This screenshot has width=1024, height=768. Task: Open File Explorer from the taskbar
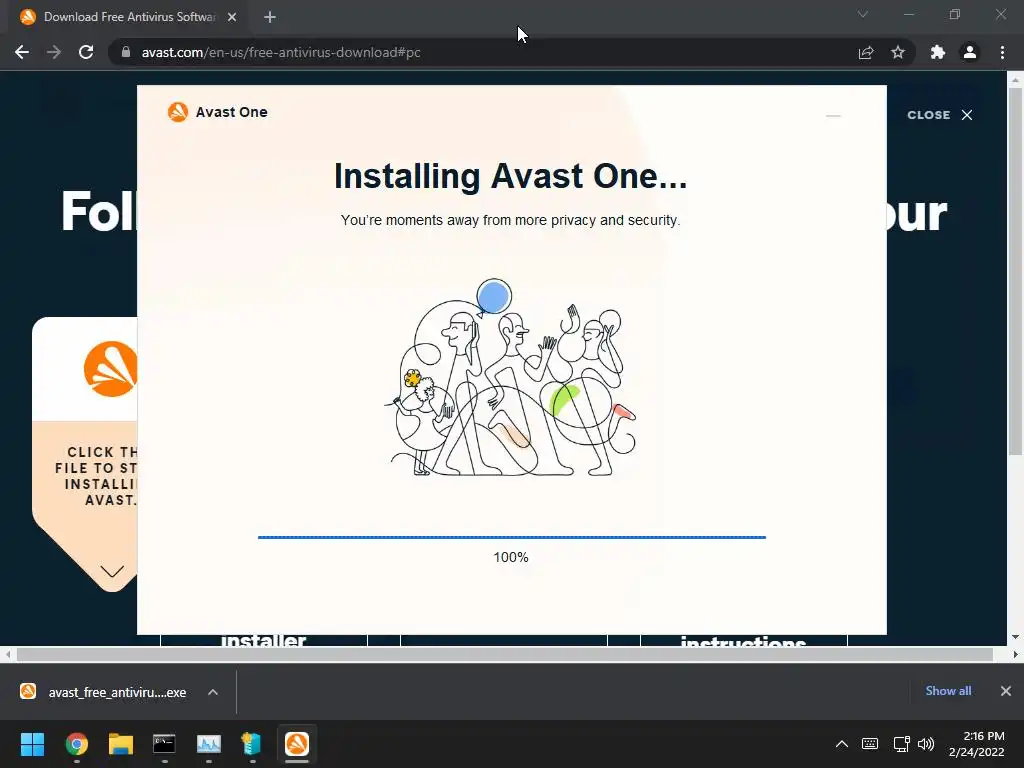tap(121, 744)
